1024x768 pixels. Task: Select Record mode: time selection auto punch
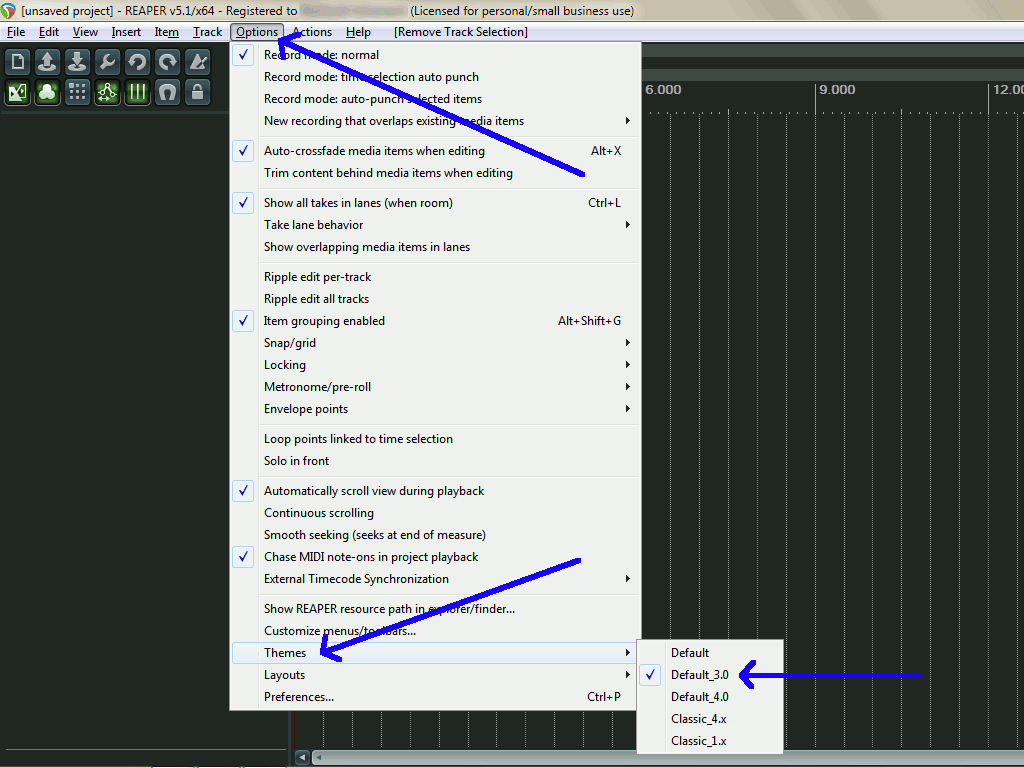435,77
